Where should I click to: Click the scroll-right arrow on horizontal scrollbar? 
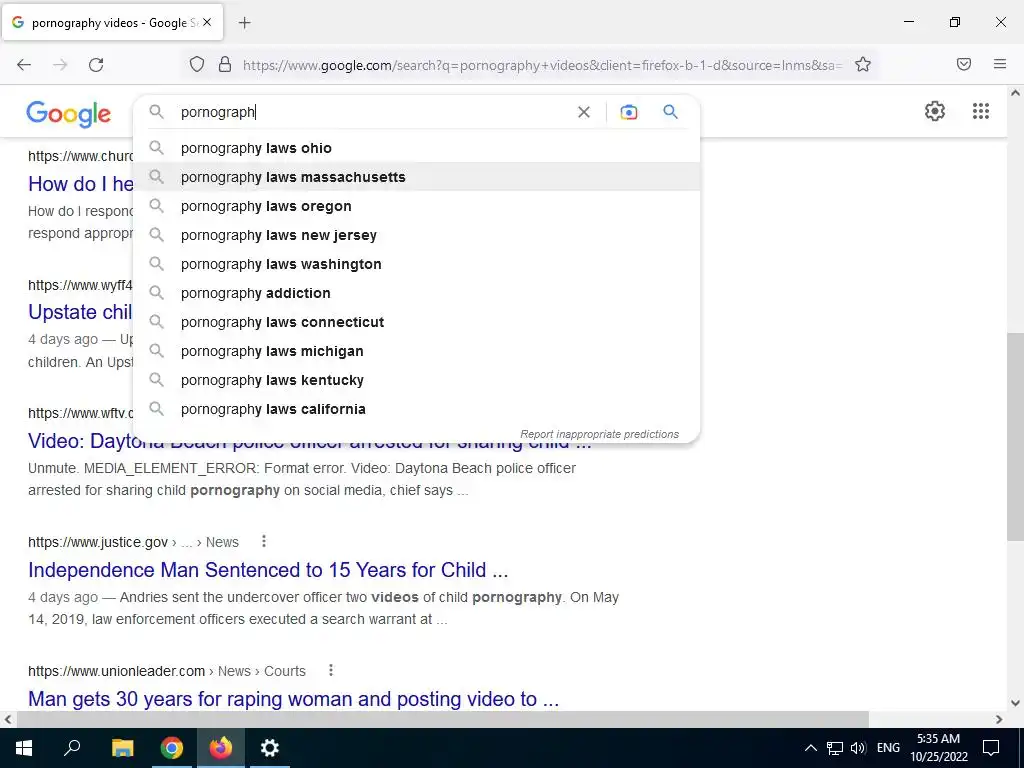point(999,719)
